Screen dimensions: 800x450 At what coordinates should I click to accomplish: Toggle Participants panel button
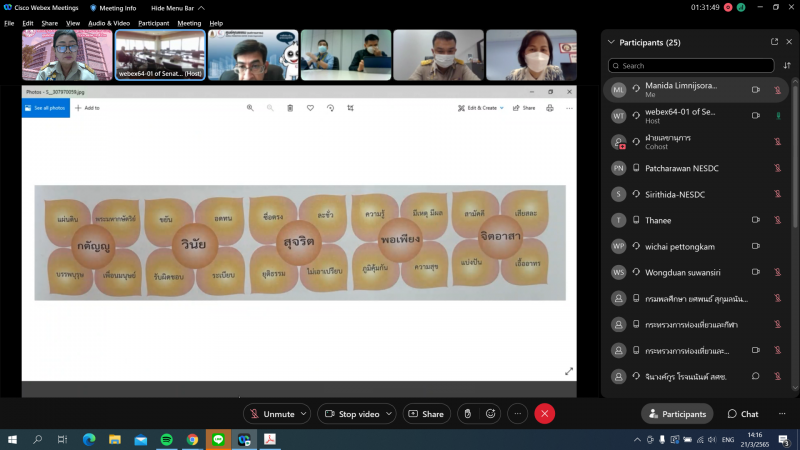coord(677,414)
